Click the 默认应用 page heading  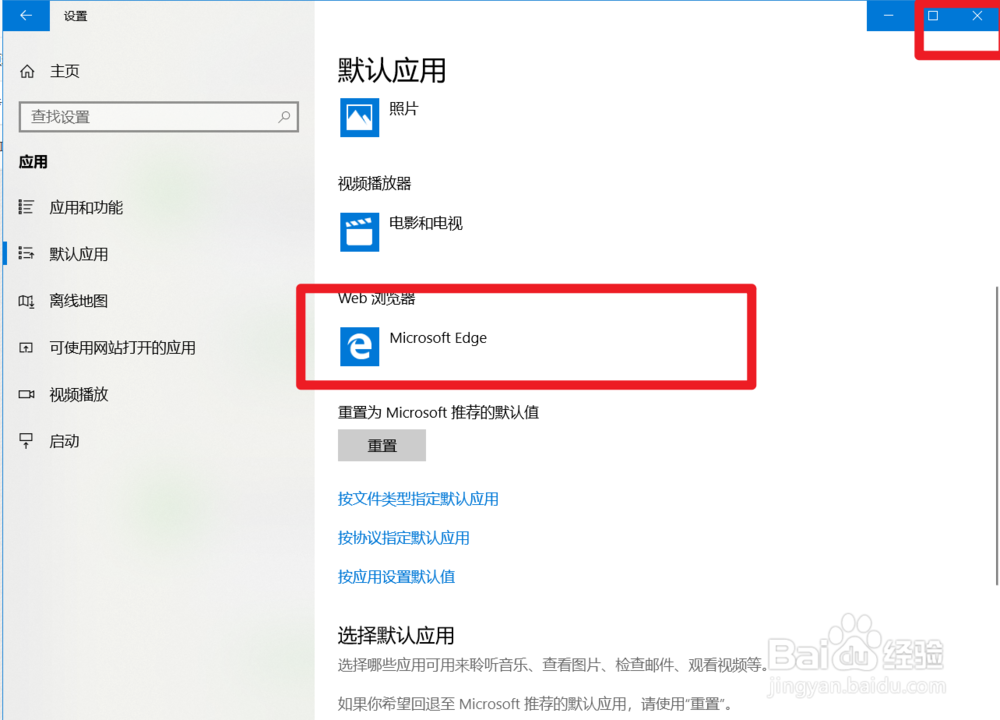click(392, 70)
